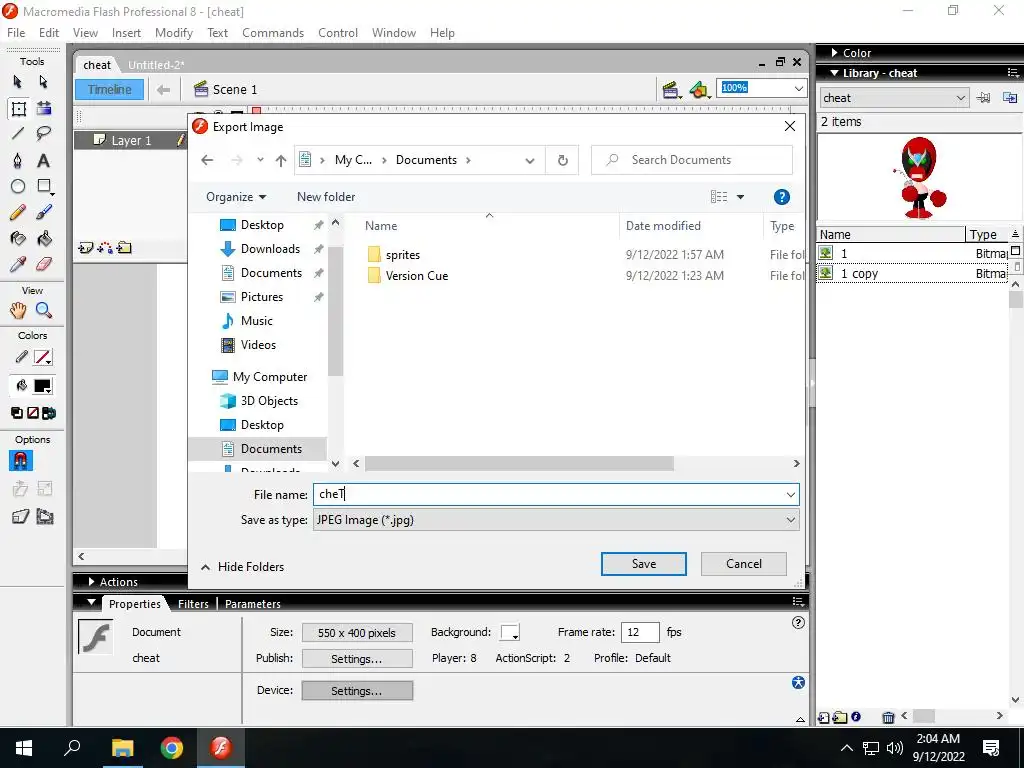Click the No Color icon

click(33, 413)
